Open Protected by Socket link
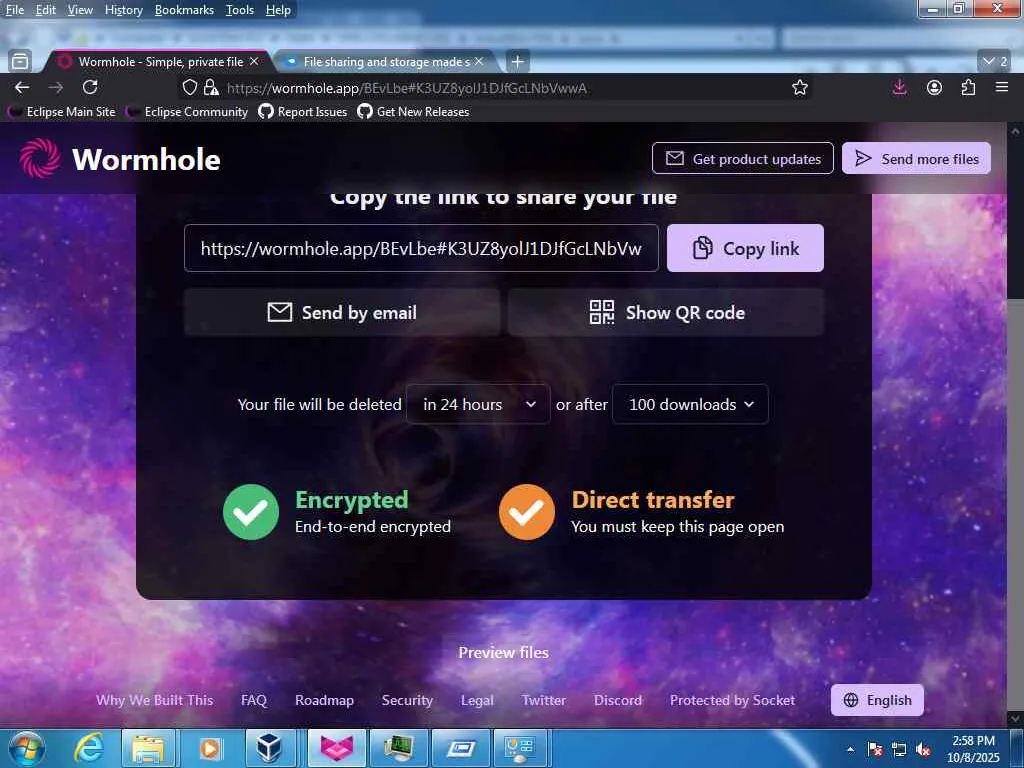Image resolution: width=1024 pixels, height=768 pixels. pos(733,700)
